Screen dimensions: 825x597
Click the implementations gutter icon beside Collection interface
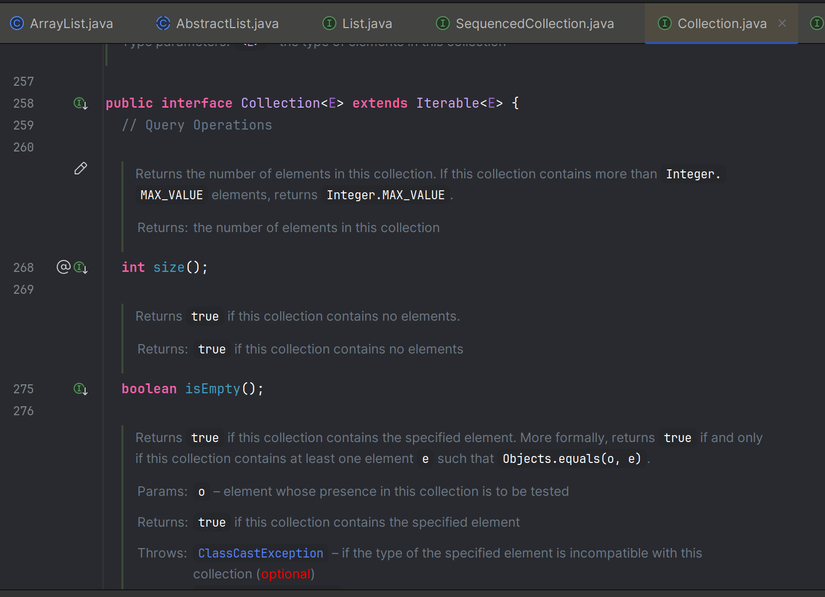pos(80,103)
